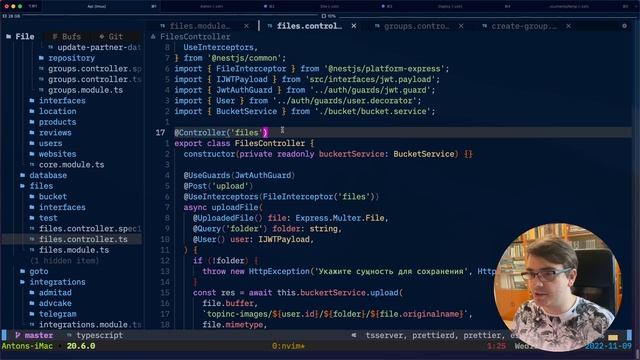Click the @Post('upload') decorator line
This screenshot has width=640, height=360.
point(218,186)
